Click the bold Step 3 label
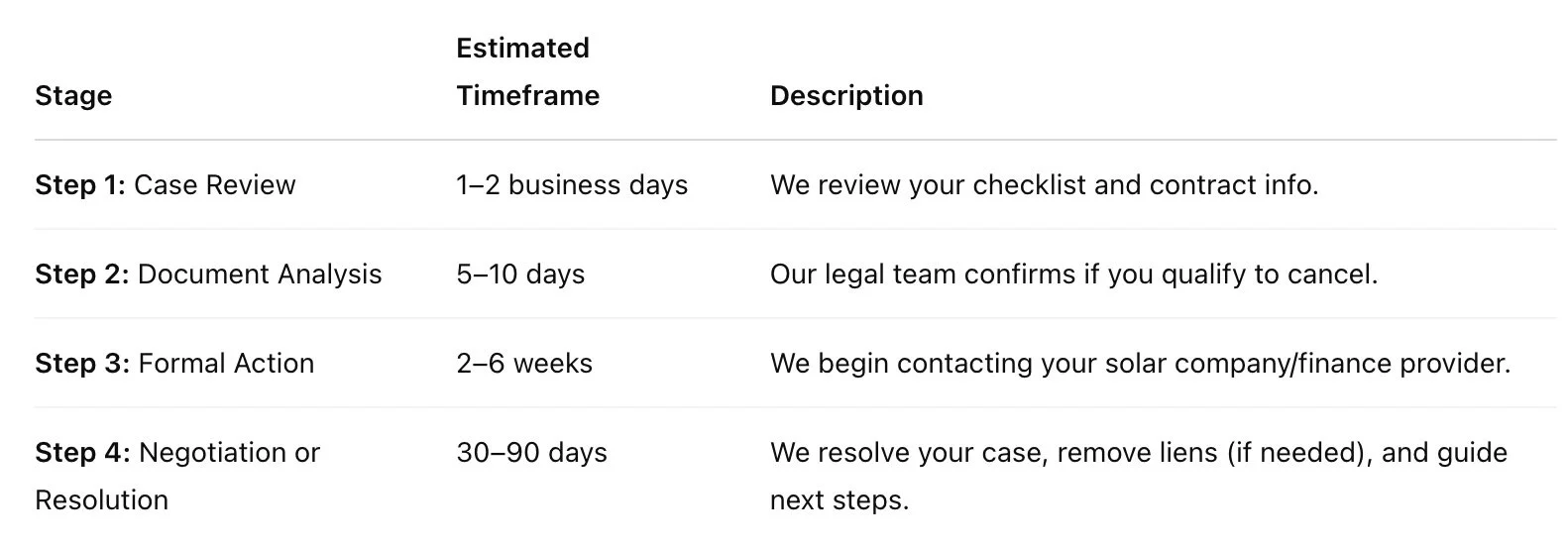 [82, 364]
